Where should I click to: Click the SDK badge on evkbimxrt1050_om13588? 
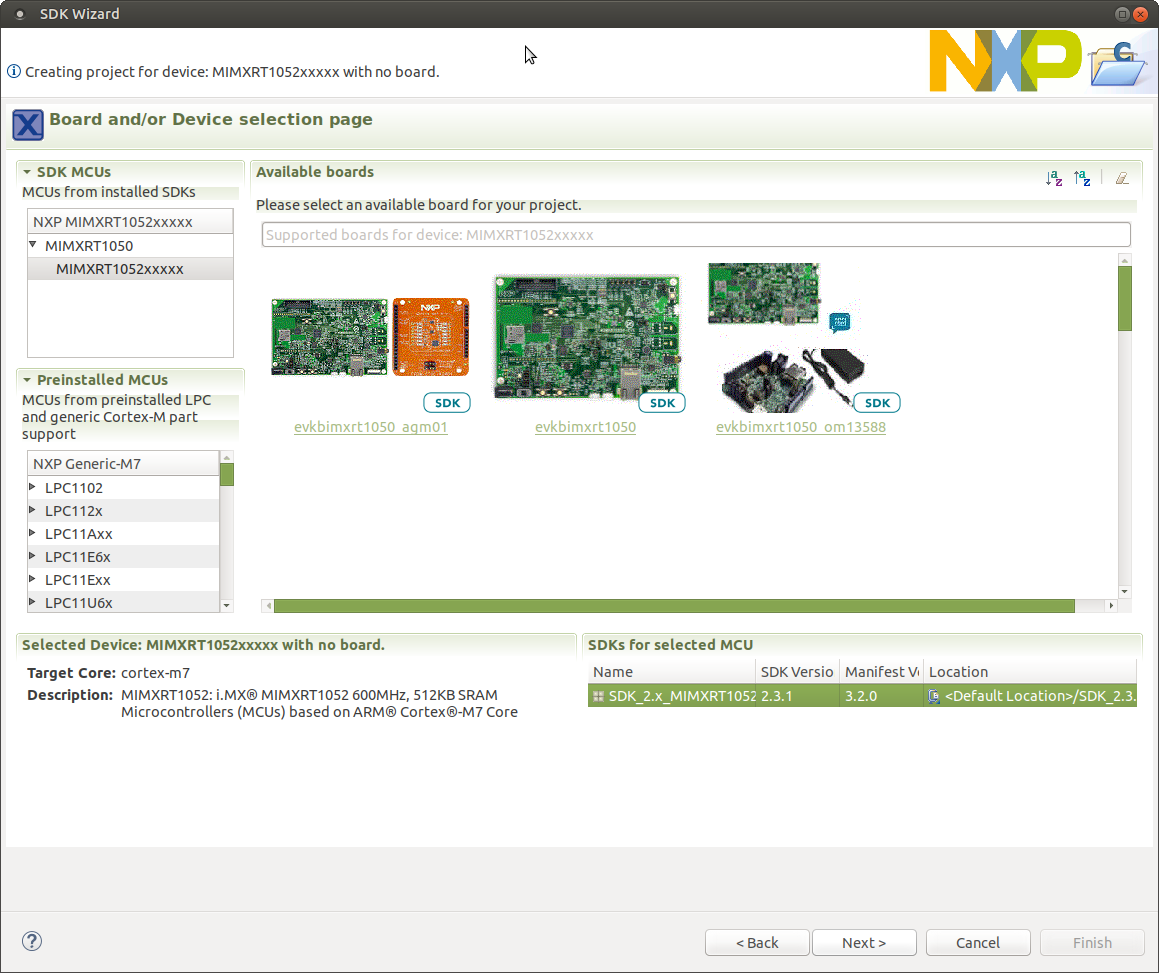pos(877,403)
